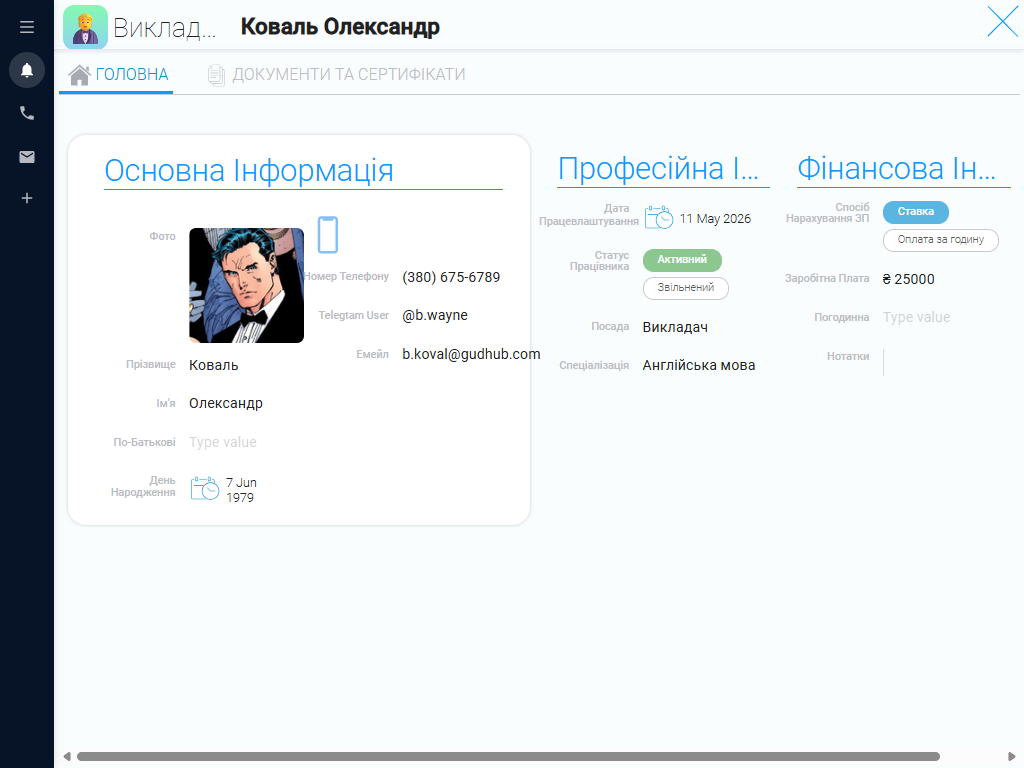1024x768 pixels.
Task: Click the birthday date 7 Jun 1979
Action: pyautogui.click(x=241, y=490)
